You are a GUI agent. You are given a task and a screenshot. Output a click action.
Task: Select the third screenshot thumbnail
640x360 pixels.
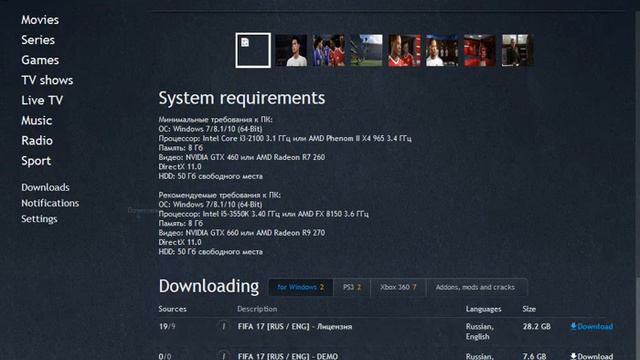329,50
